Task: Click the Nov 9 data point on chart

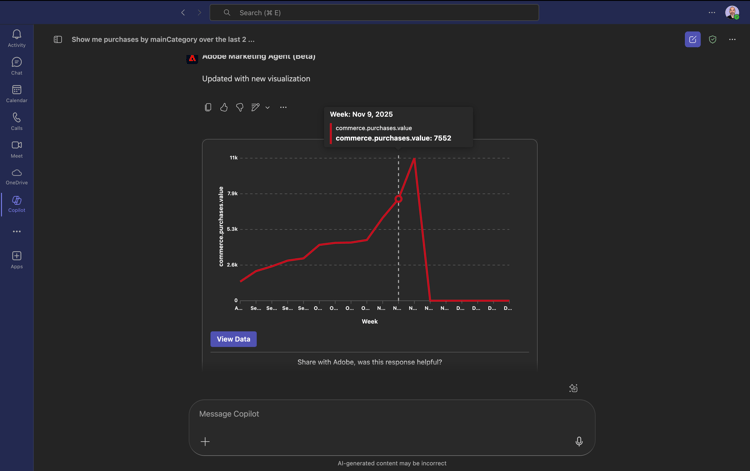Action: point(398,198)
